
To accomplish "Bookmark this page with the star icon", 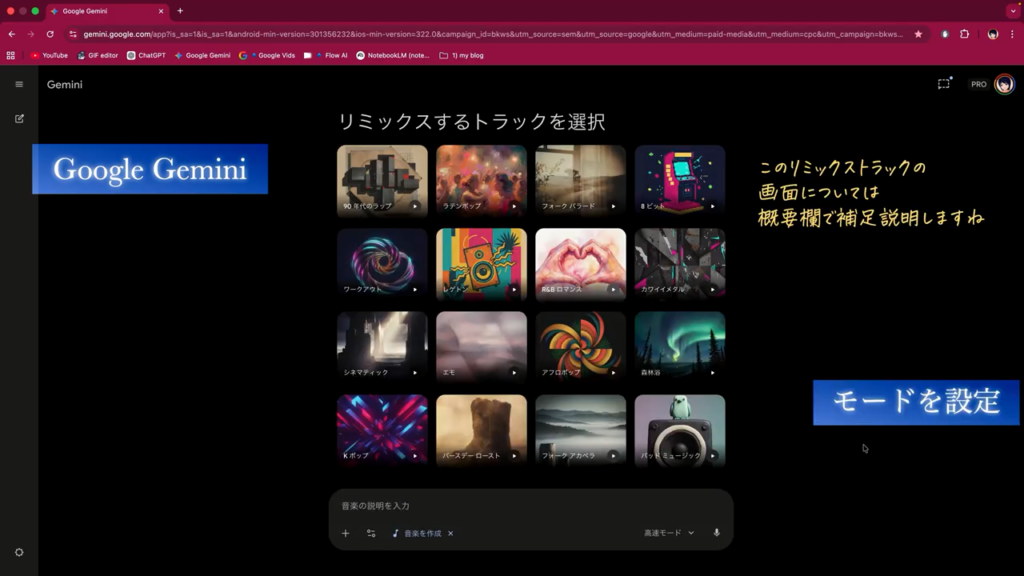I will click(918, 34).
